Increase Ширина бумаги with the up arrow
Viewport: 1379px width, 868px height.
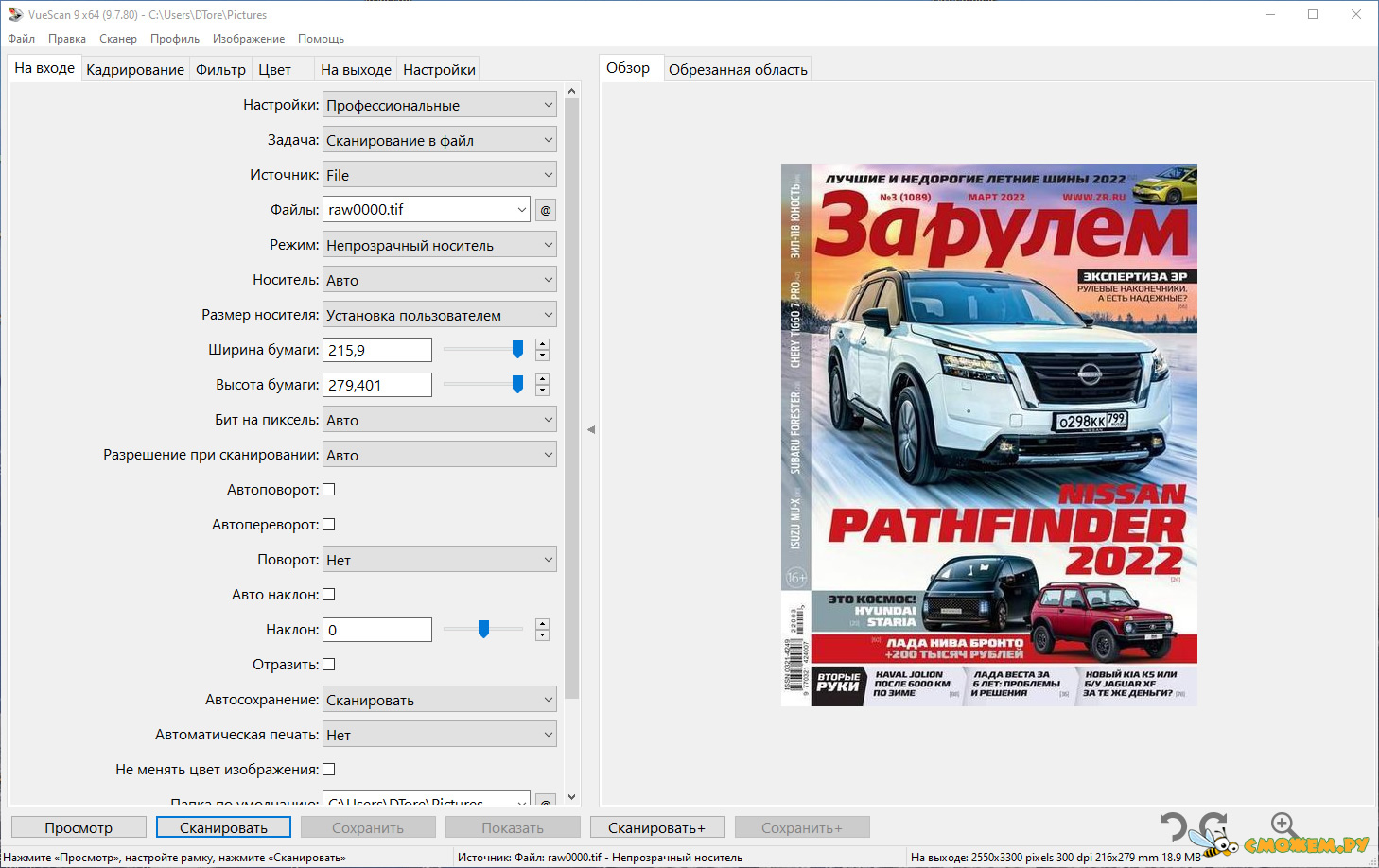pos(542,344)
